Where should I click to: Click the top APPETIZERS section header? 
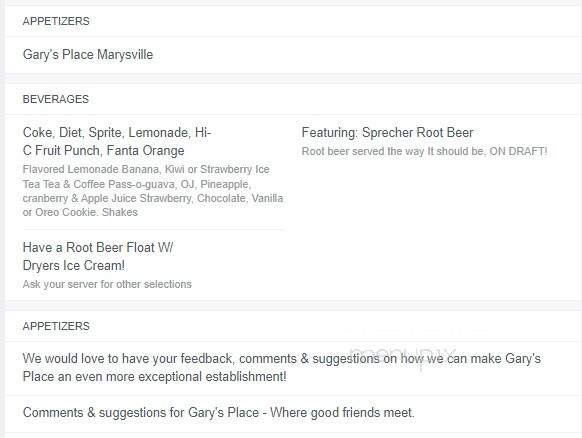point(56,21)
